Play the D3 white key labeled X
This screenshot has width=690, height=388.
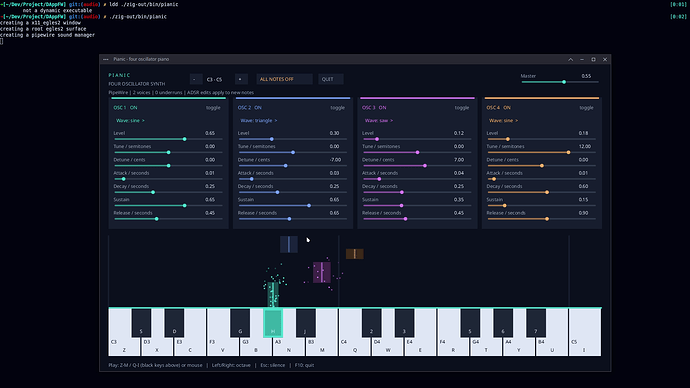click(157, 348)
